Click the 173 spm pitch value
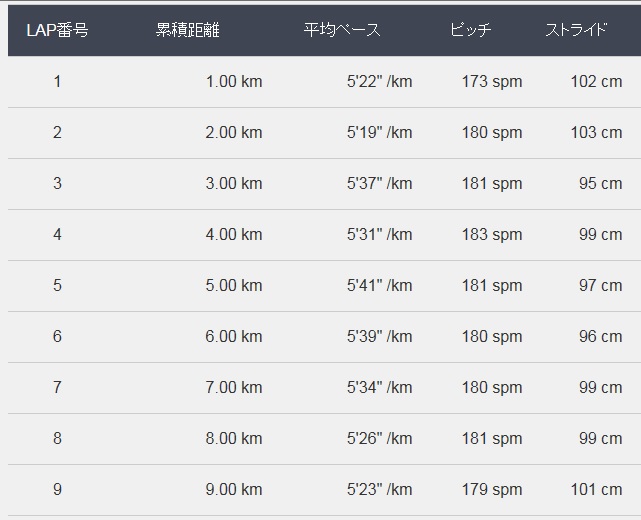 pos(492,81)
